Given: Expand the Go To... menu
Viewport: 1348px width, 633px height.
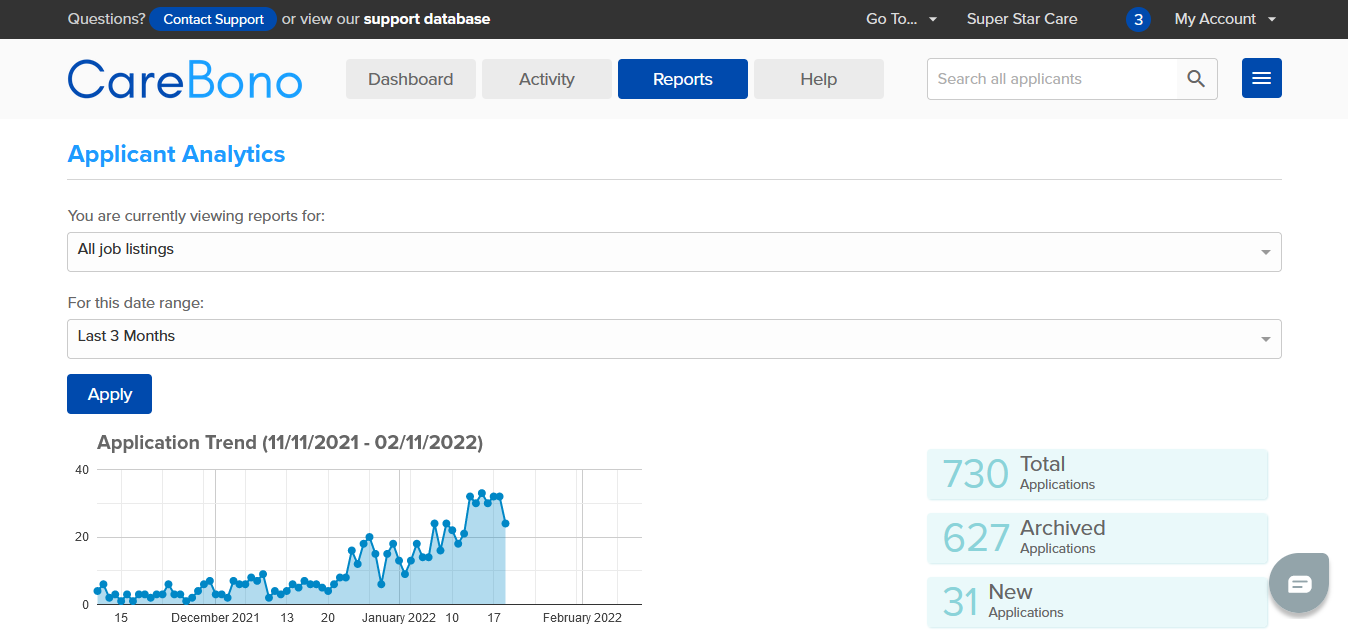Looking at the screenshot, I should [901, 19].
